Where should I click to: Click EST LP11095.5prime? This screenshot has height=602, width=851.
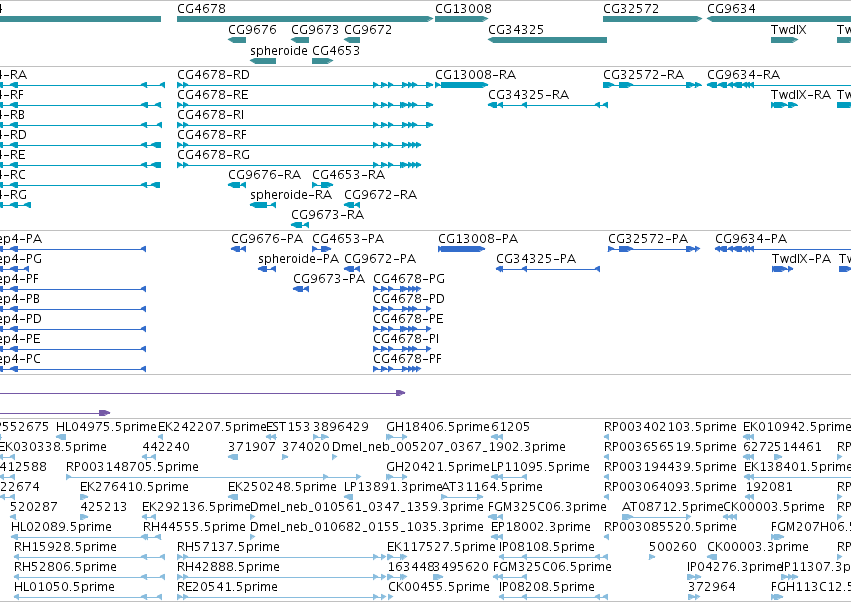coord(509,477)
